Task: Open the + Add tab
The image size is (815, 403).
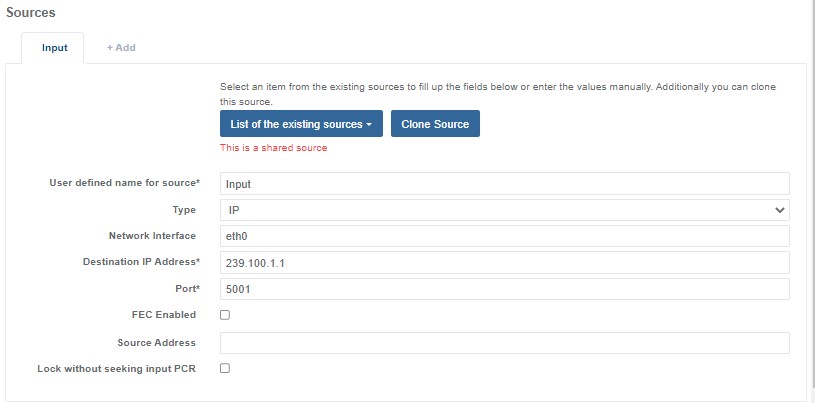Action: click(121, 47)
